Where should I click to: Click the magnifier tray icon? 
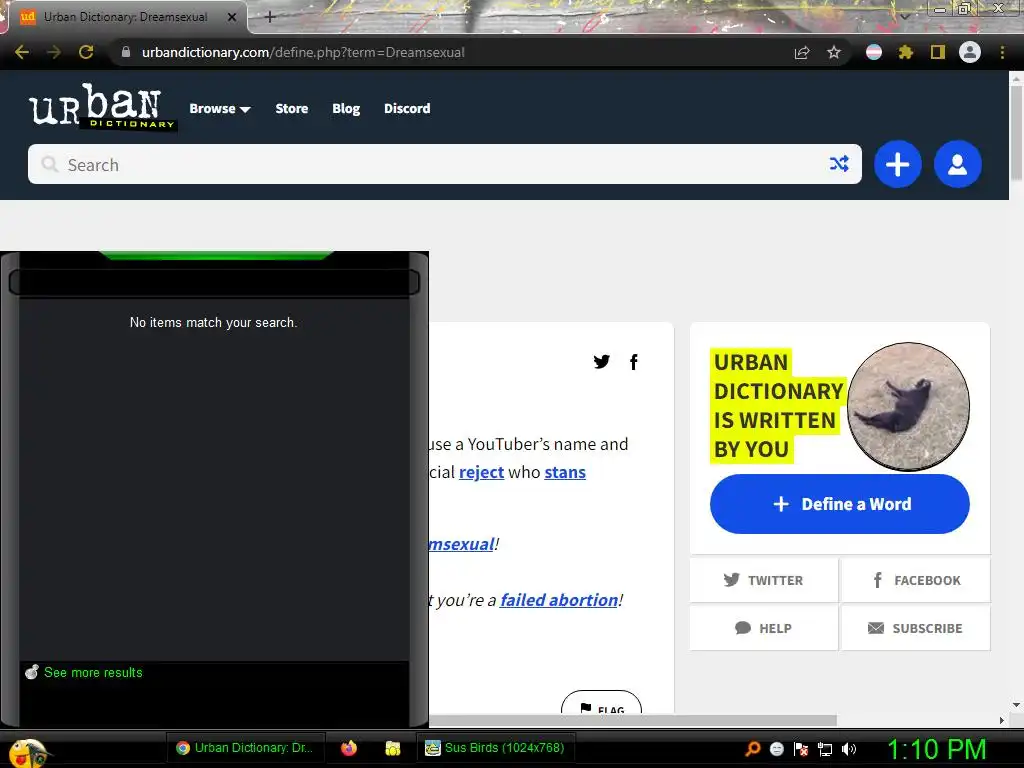(x=753, y=749)
